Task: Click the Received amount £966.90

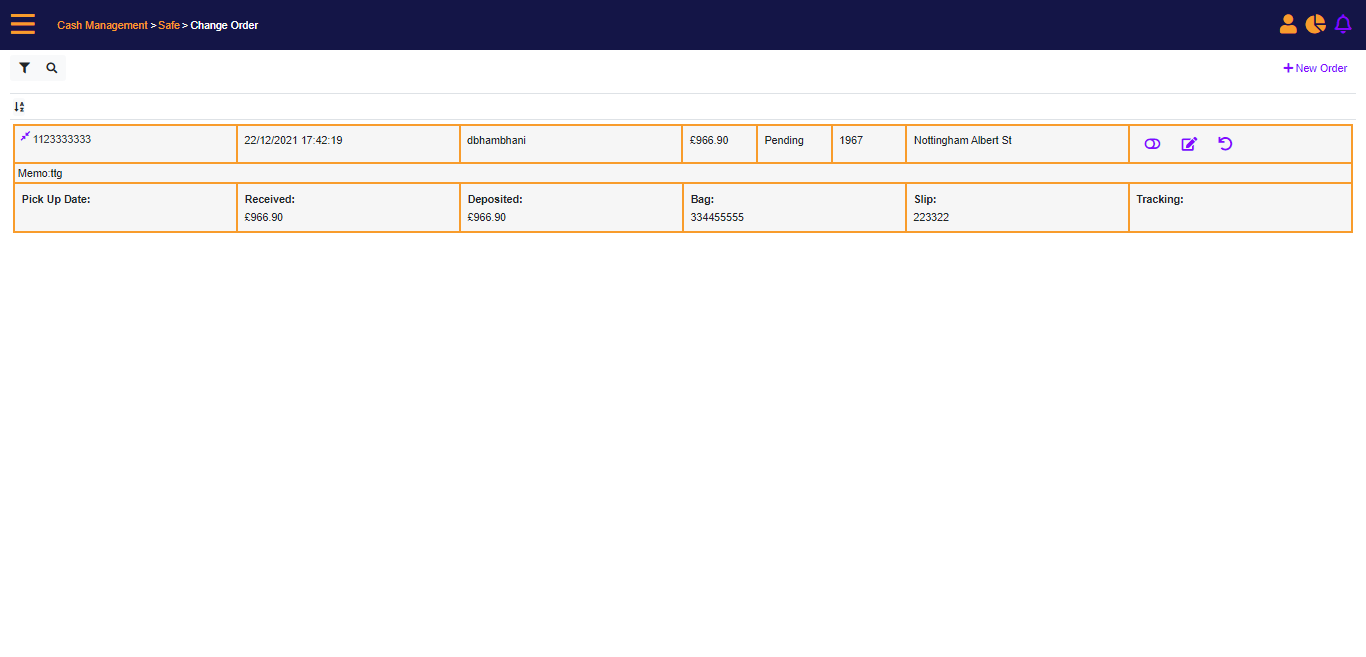Action: [264, 217]
